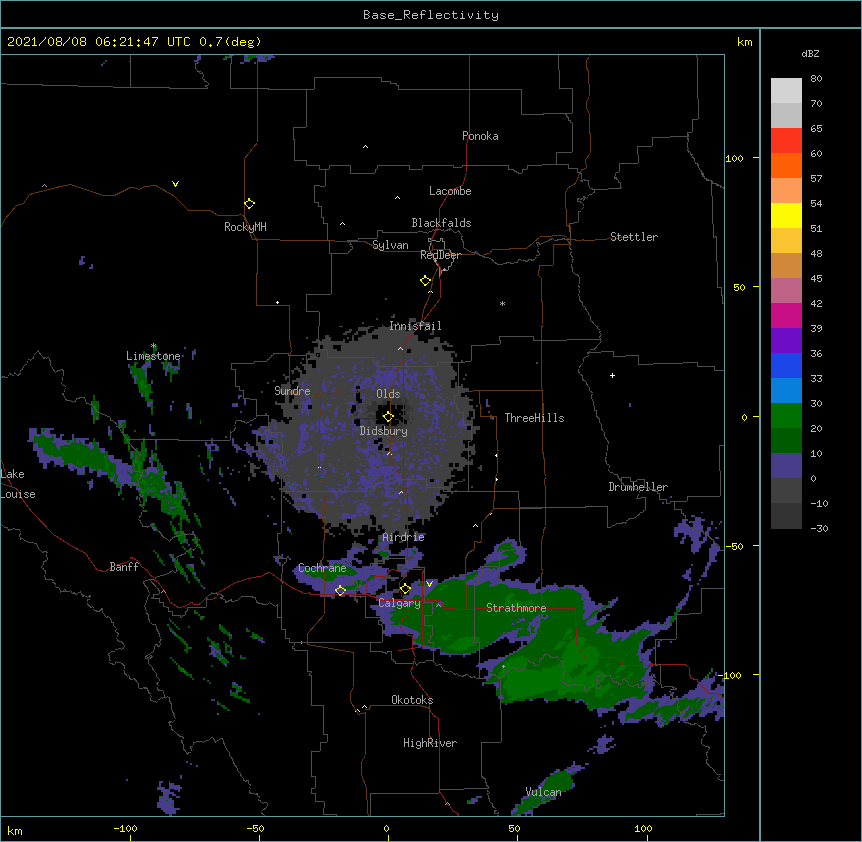Image resolution: width=862 pixels, height=842 pixels.
Task: Select the Drumheller label
Action: click(638, 487)
